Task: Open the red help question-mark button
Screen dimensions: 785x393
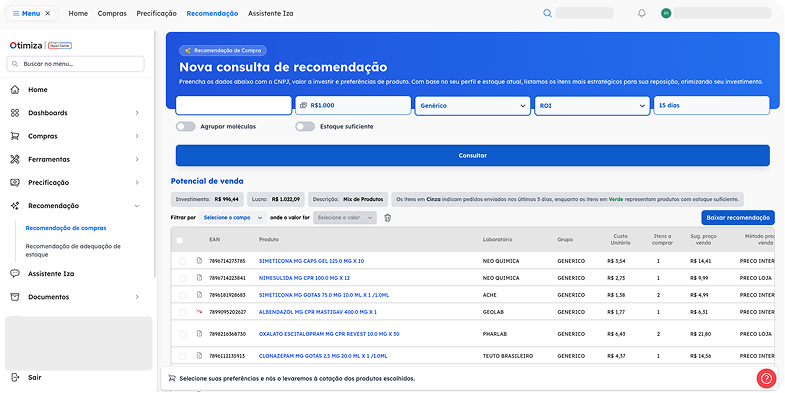Action: pyautogui.click(x=766, y=378)
